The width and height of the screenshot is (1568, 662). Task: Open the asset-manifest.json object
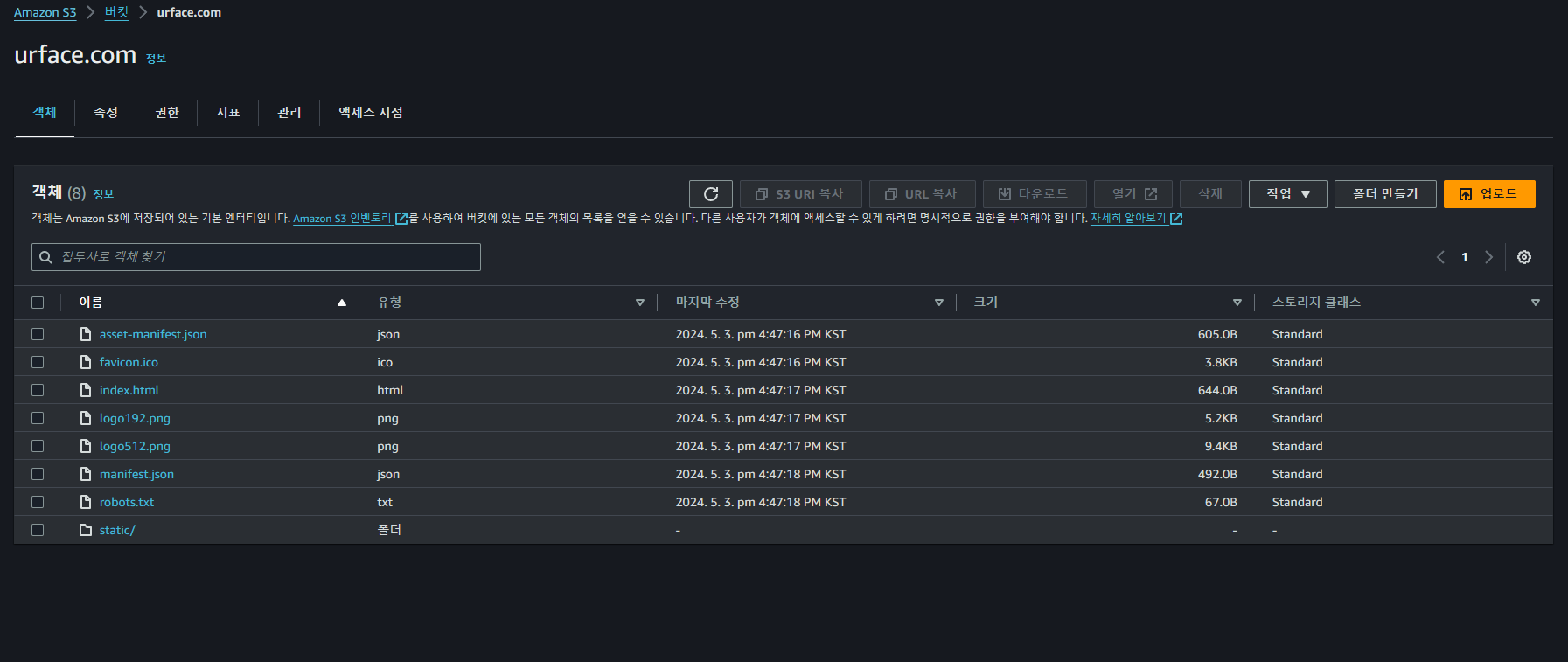(153, 334)
